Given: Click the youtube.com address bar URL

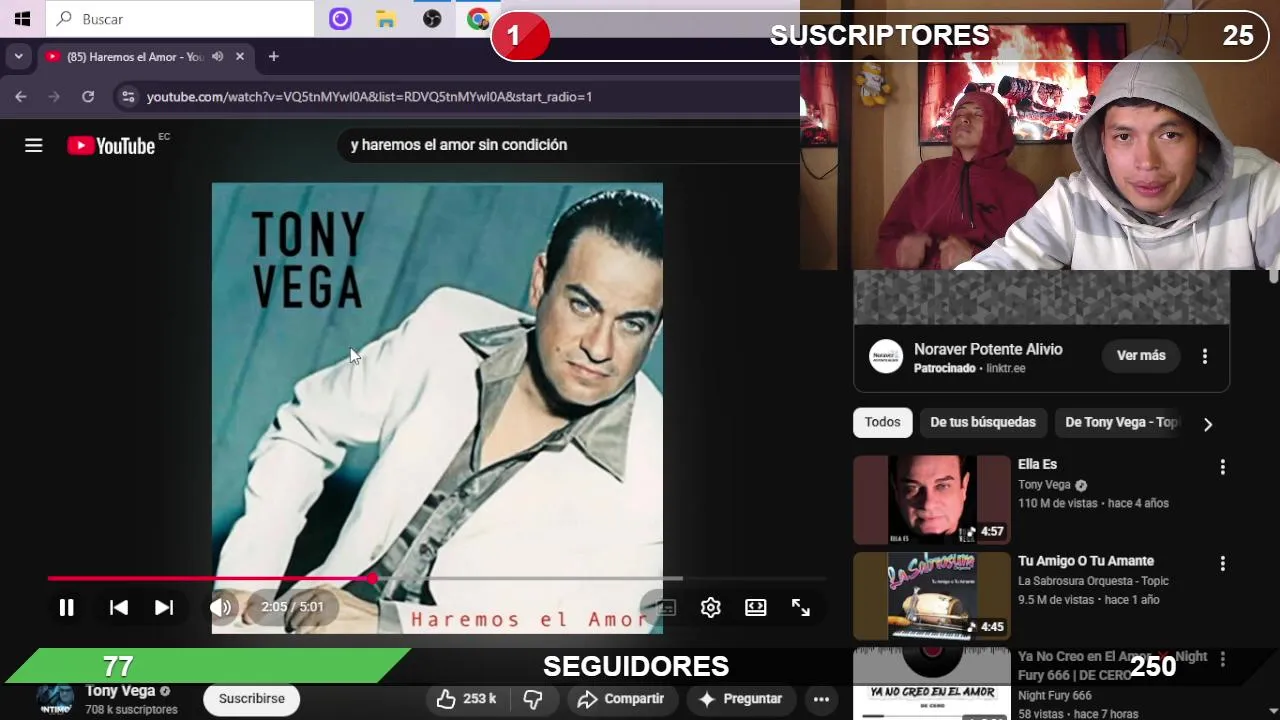Looking at the screenshot, I should [x=369, y=97].
